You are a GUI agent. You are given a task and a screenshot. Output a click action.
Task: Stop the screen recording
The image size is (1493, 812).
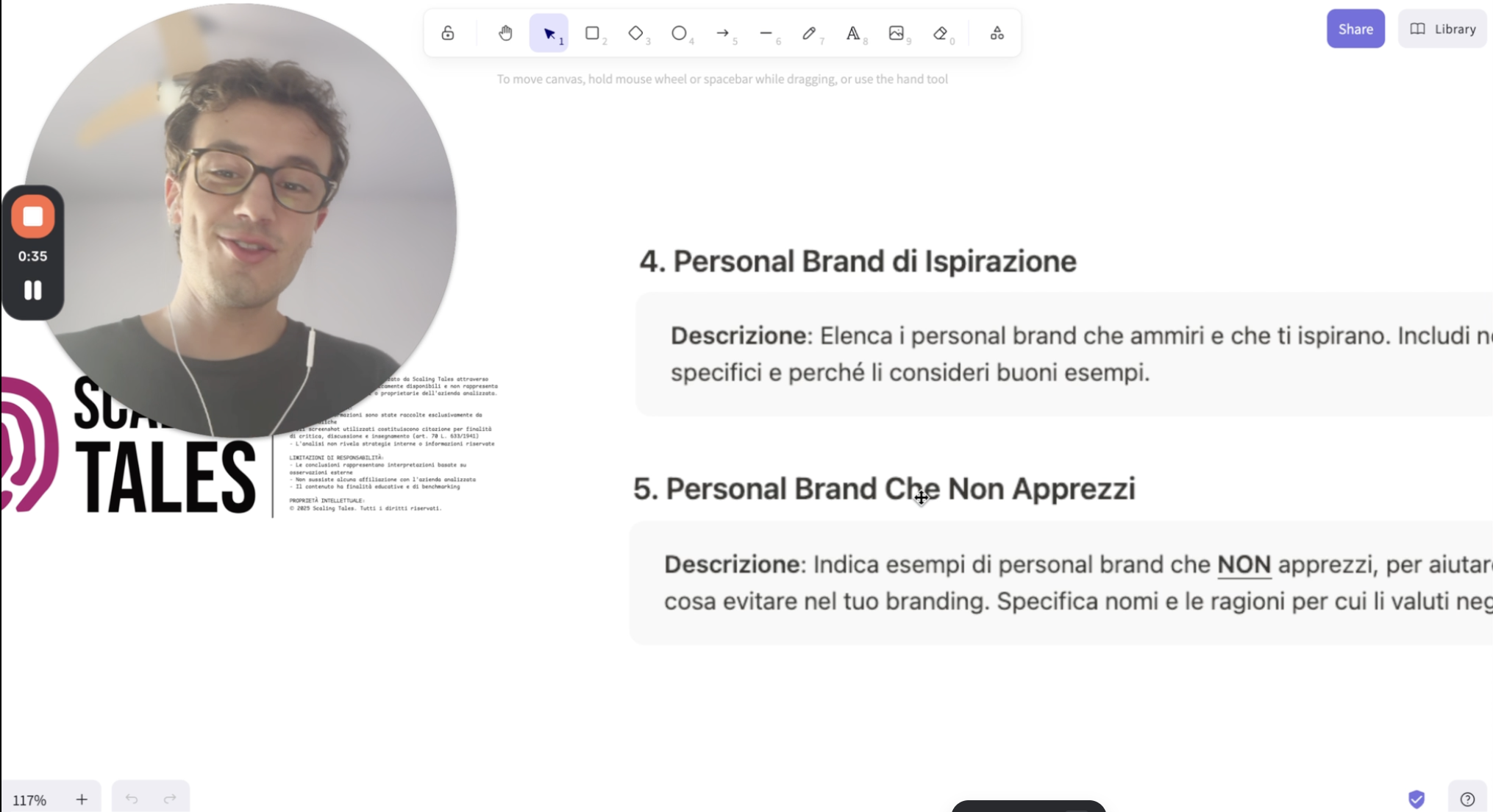[x=33, y=216]
